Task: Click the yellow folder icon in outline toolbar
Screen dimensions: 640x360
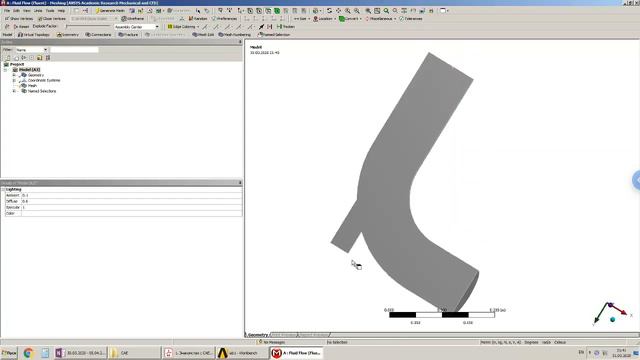Action: (40, 58)
